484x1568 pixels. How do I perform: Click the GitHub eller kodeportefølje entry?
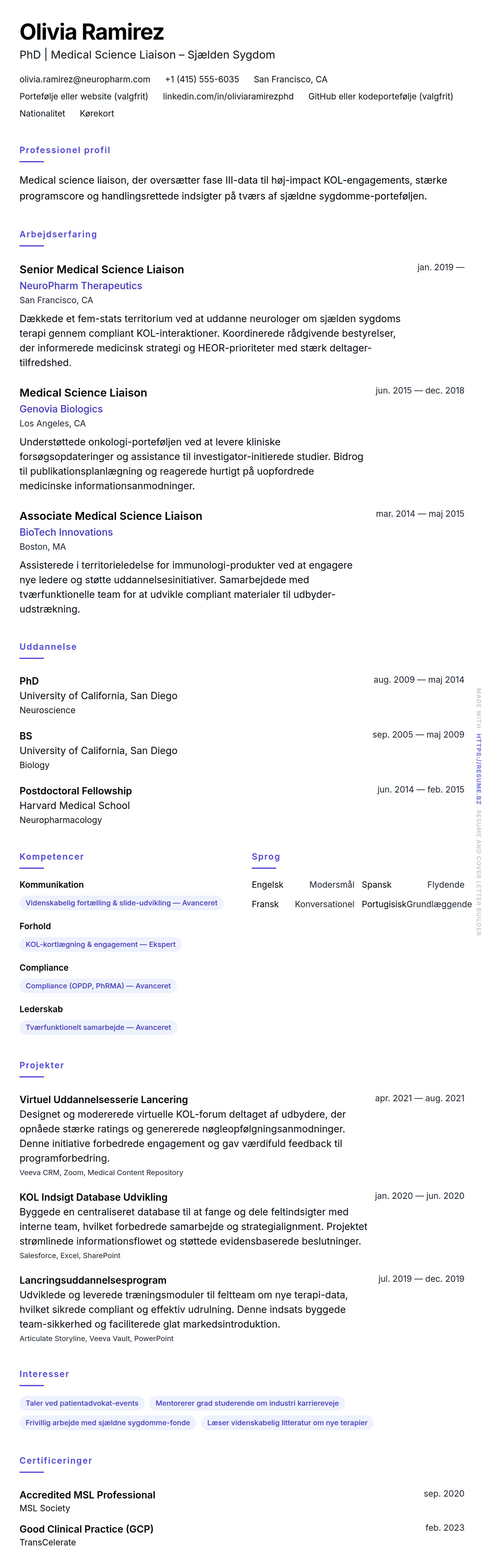(x=380, y=96)
